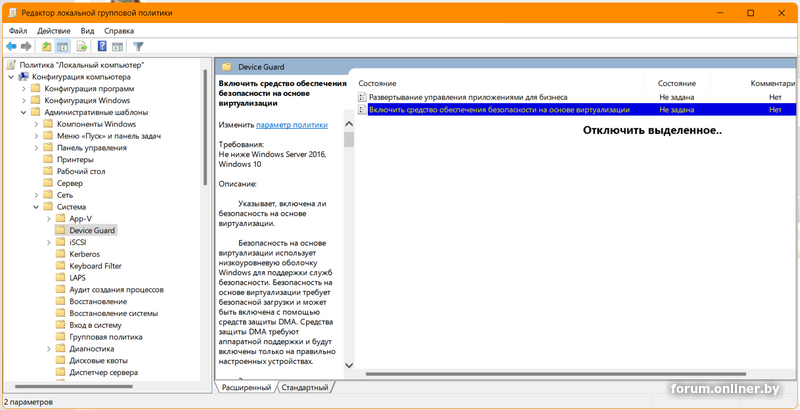
Task: Click the Filter funnel toolbar icon
Action: pos(138,46)
